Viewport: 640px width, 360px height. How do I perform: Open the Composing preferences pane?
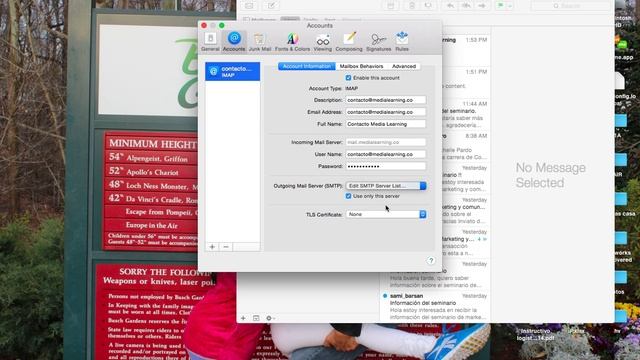[x=349, y=42]
